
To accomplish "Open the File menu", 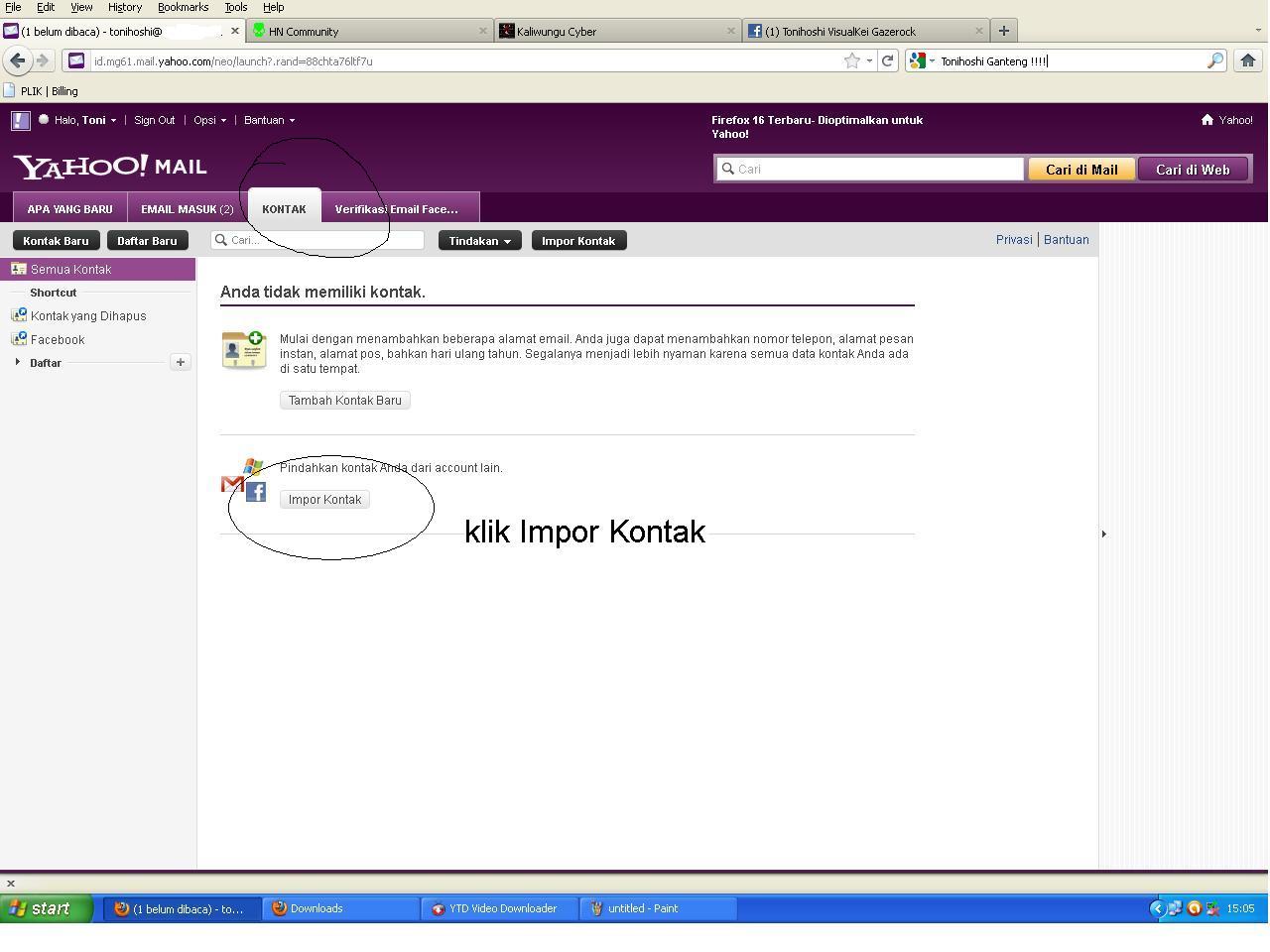I will coord(13,7).
